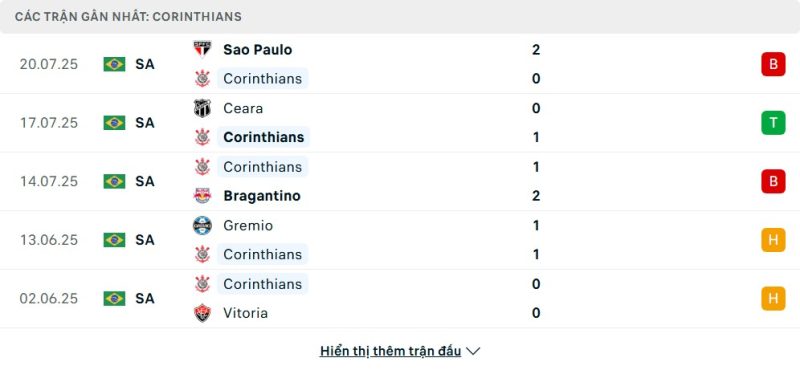The image size is (800, 374).
Task: Select the Ceara vs Corinthians match on 17.07.25
Action: point(400,123)
